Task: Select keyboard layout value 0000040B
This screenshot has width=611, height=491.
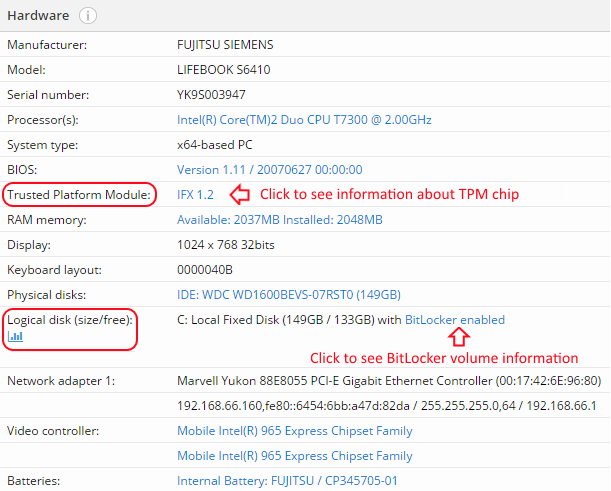Action: tap(205, 270)
